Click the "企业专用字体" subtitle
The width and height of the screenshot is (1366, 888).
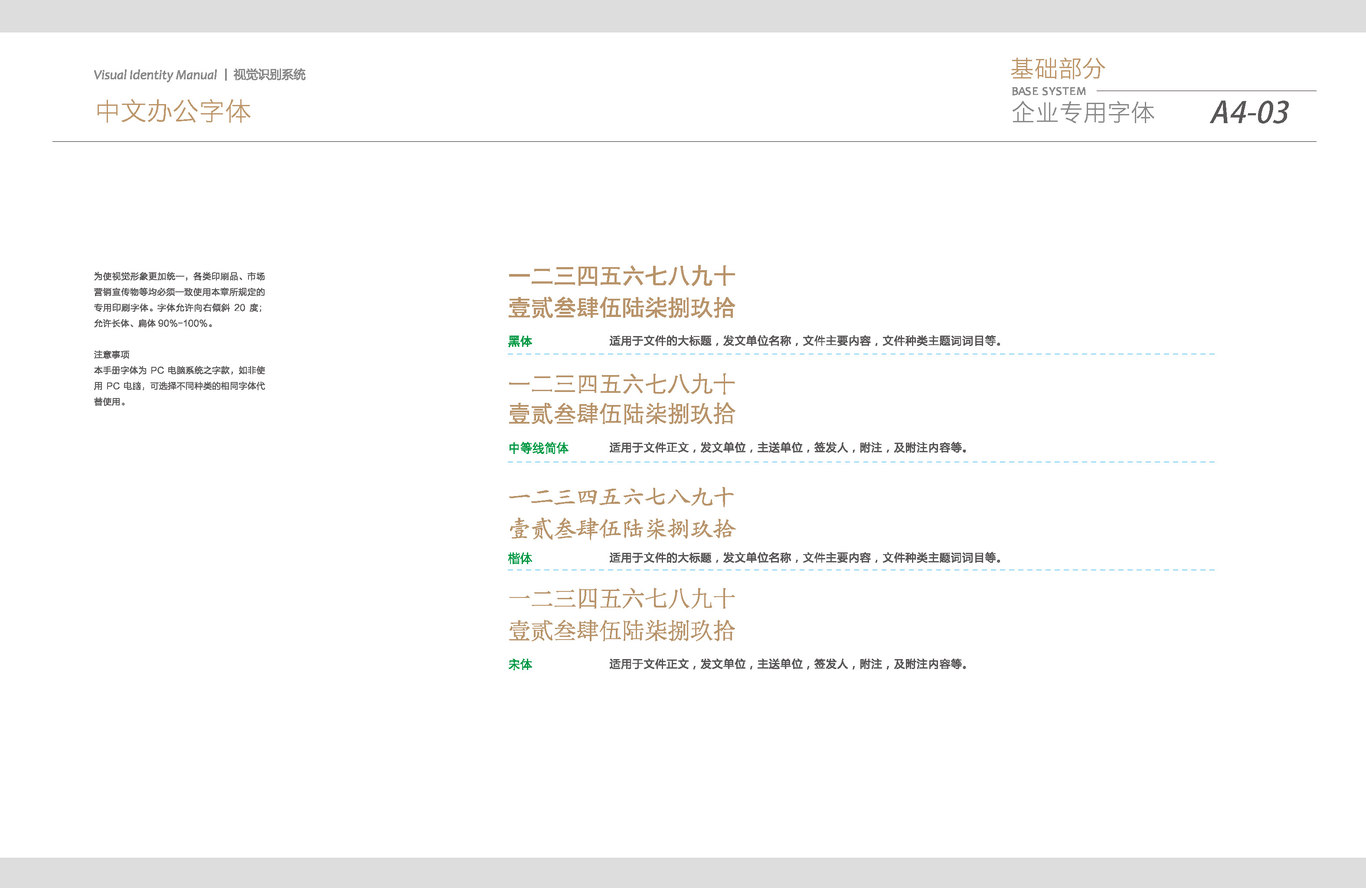pyautogui.click(x=1083, y=113)
